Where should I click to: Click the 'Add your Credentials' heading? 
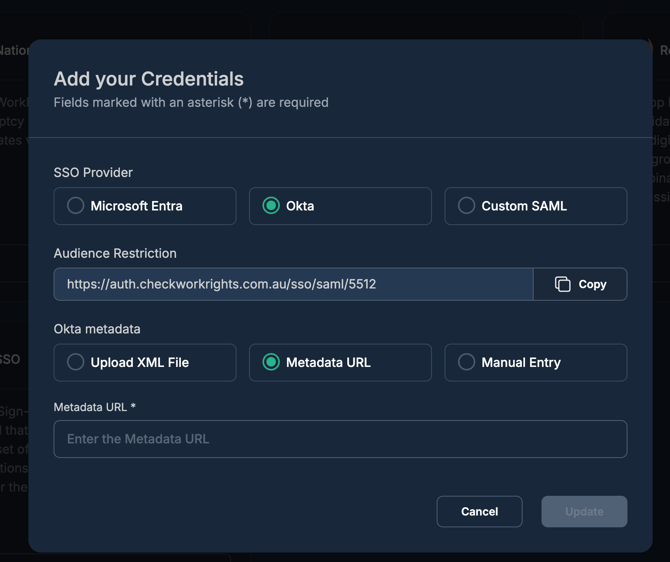tap(149, 79)
